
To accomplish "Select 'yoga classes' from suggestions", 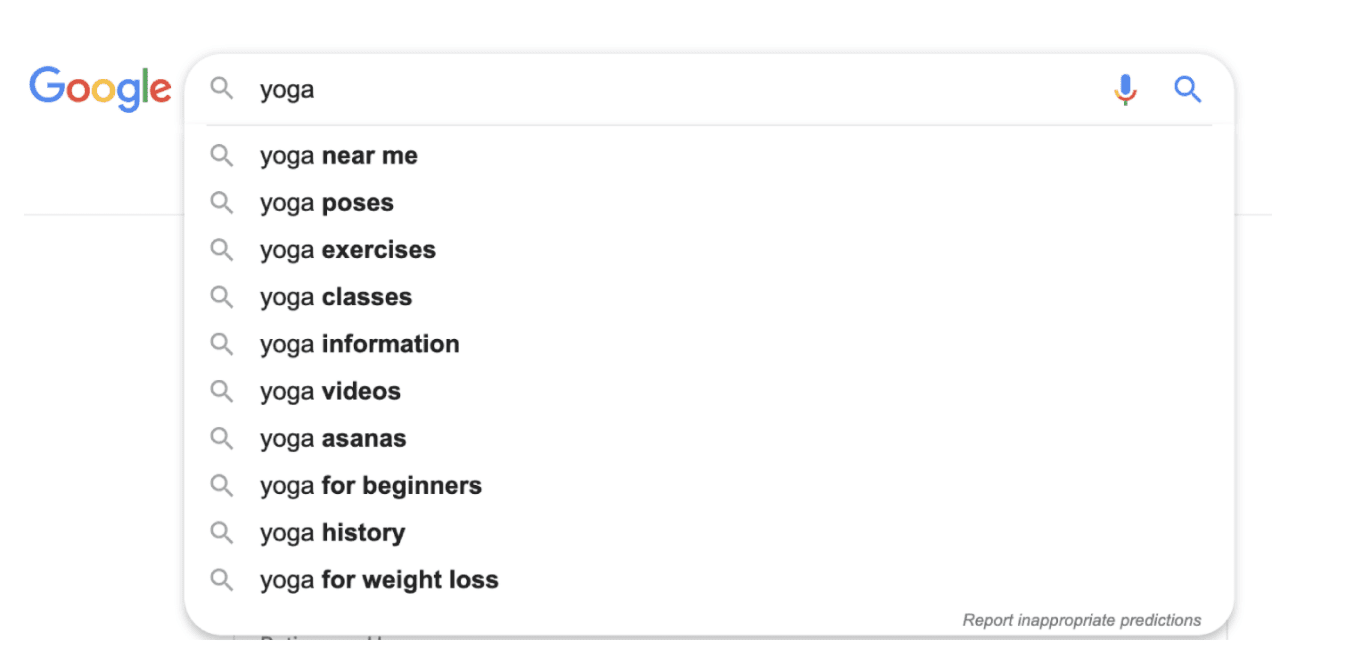I will 709,297.
